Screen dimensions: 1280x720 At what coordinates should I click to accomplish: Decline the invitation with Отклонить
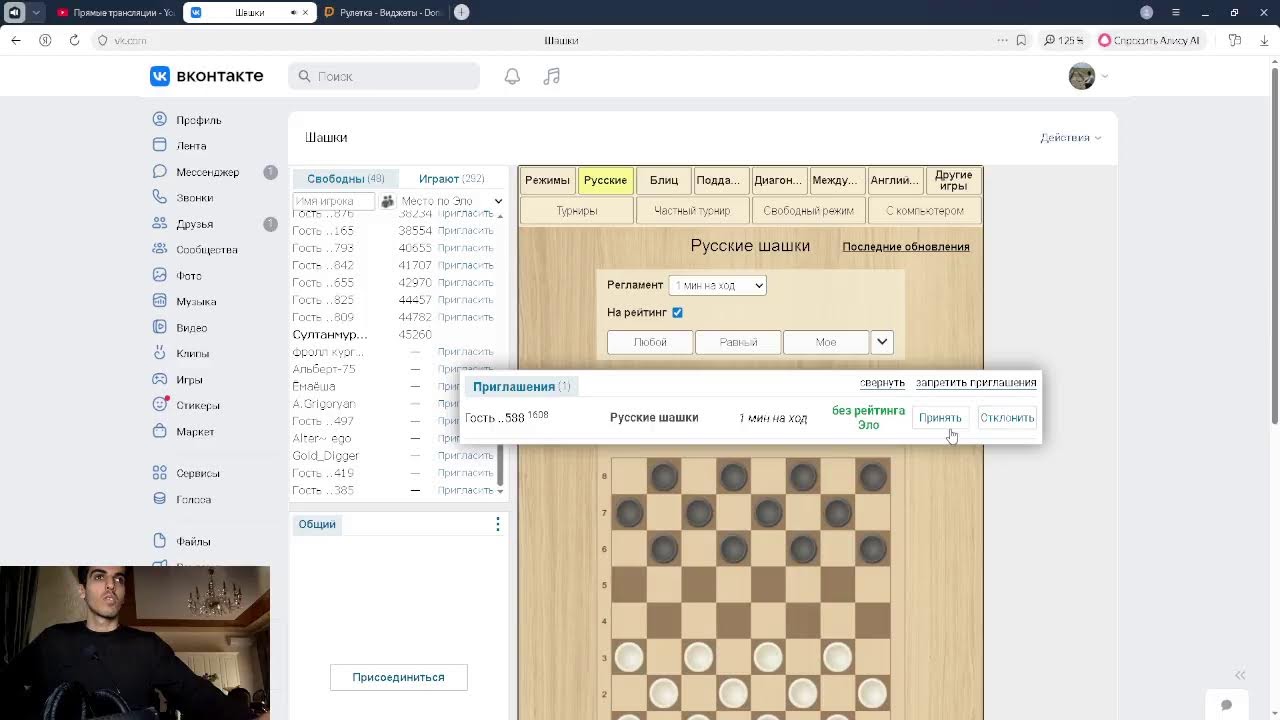pos(1007,418)
